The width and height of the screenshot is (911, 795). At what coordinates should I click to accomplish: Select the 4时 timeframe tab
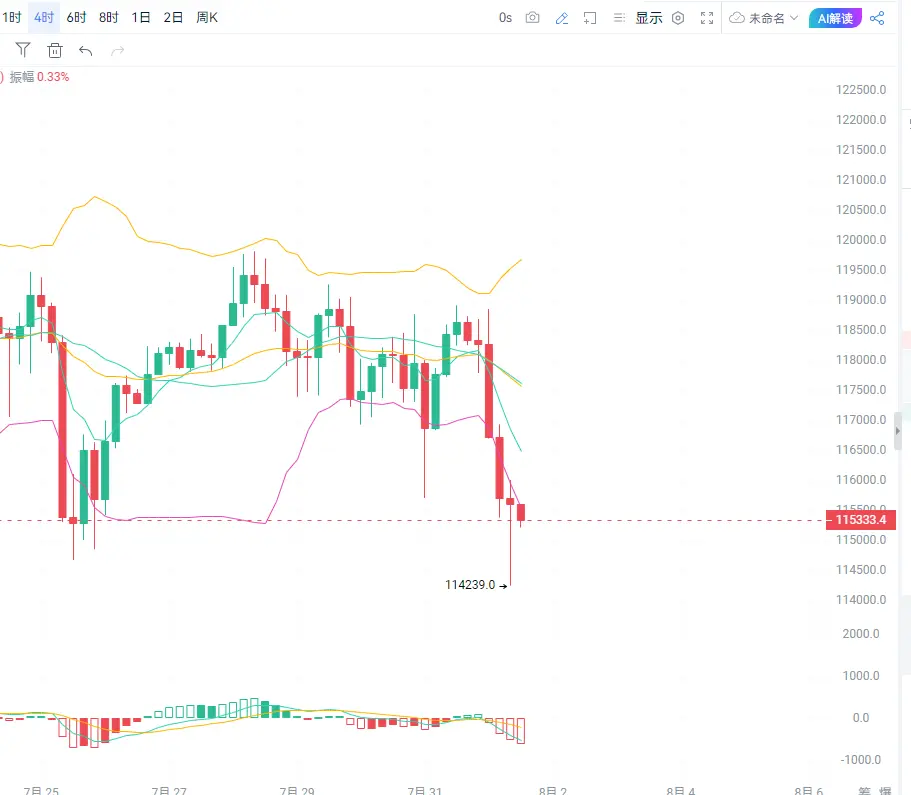[44, 17]
